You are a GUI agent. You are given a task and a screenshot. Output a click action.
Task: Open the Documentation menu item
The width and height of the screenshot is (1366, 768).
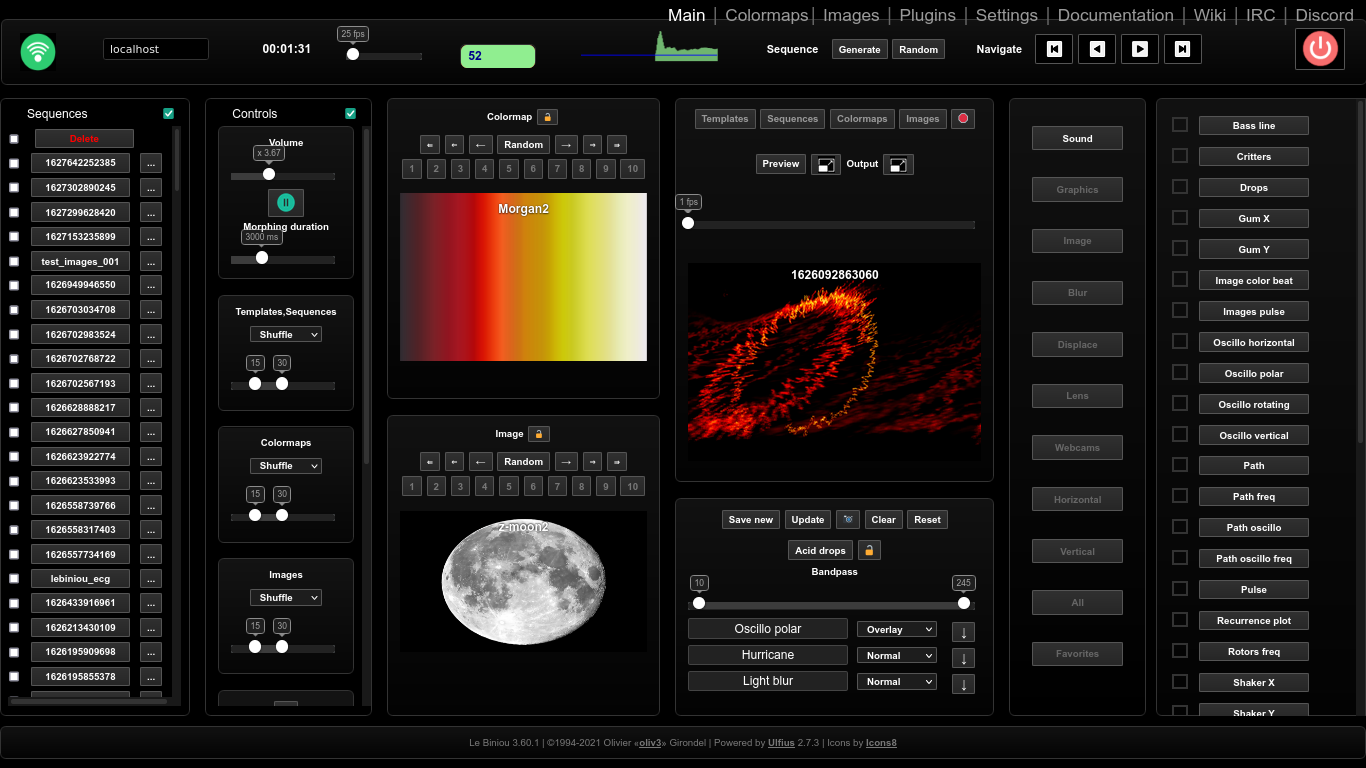(x=1115, y=15)
